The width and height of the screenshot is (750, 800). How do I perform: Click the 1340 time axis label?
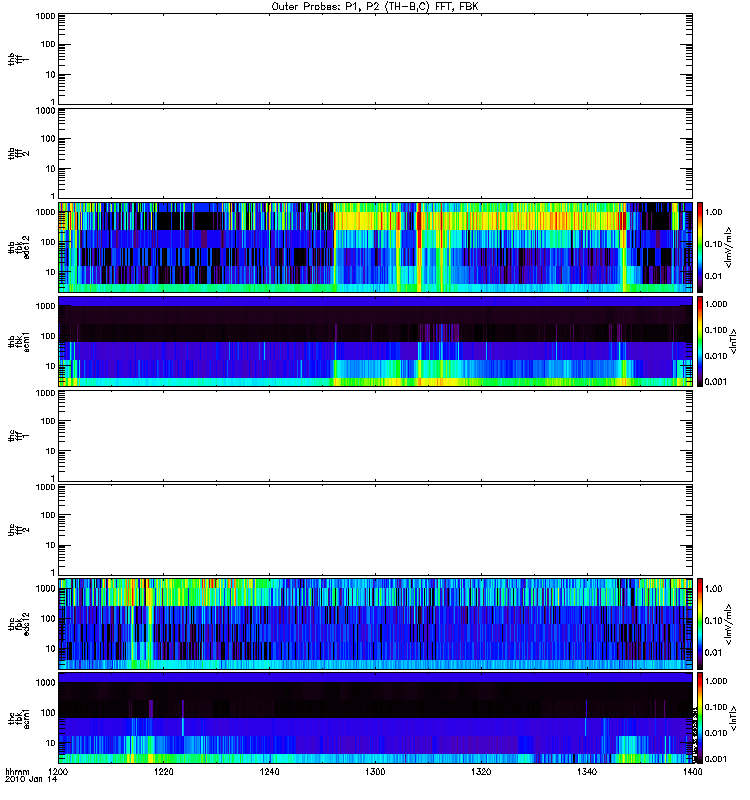click(587, 772)
